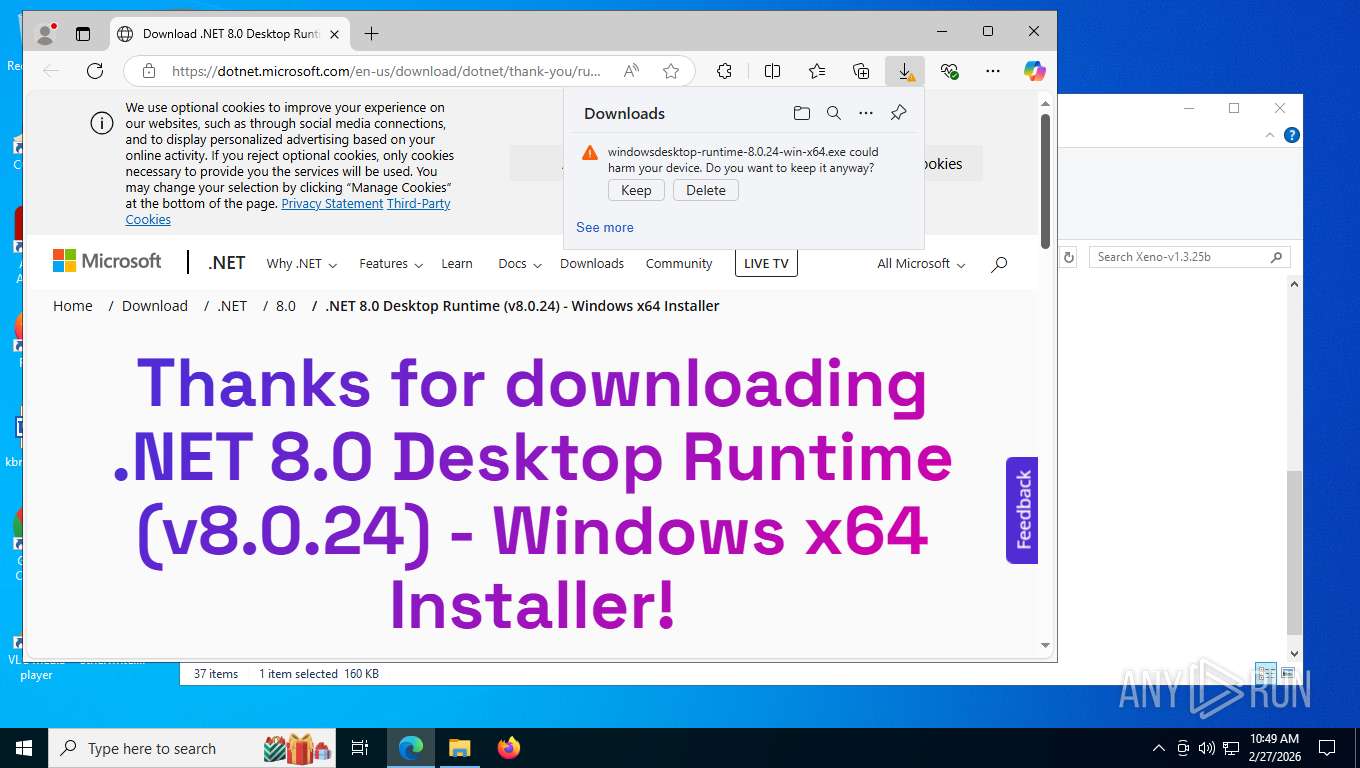Screen dimensions: 1360x768
Task: View site information lock icon
Action: tap(149, 71)
